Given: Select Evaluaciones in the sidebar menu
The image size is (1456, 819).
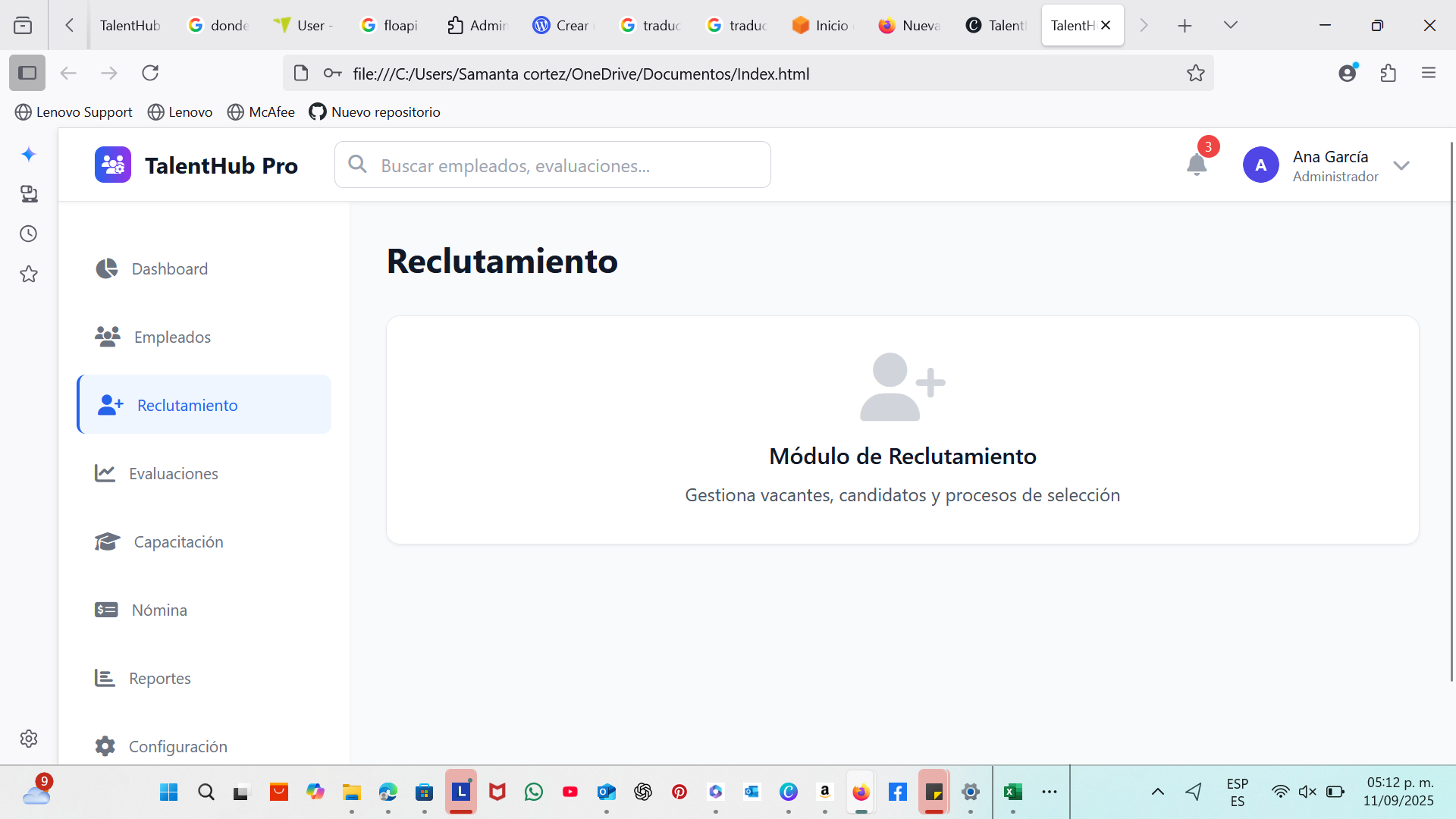Looking at the screenshot, I should point(173,473).
